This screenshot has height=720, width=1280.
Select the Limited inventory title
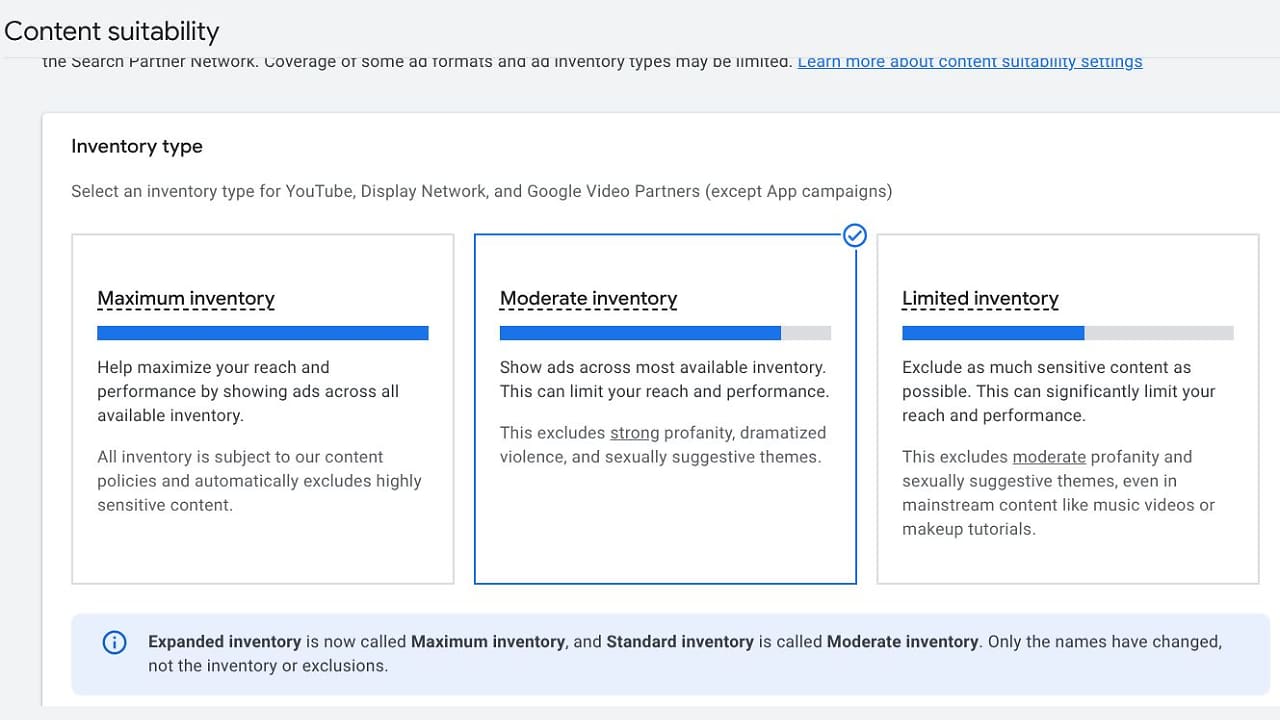click(980, 299)
